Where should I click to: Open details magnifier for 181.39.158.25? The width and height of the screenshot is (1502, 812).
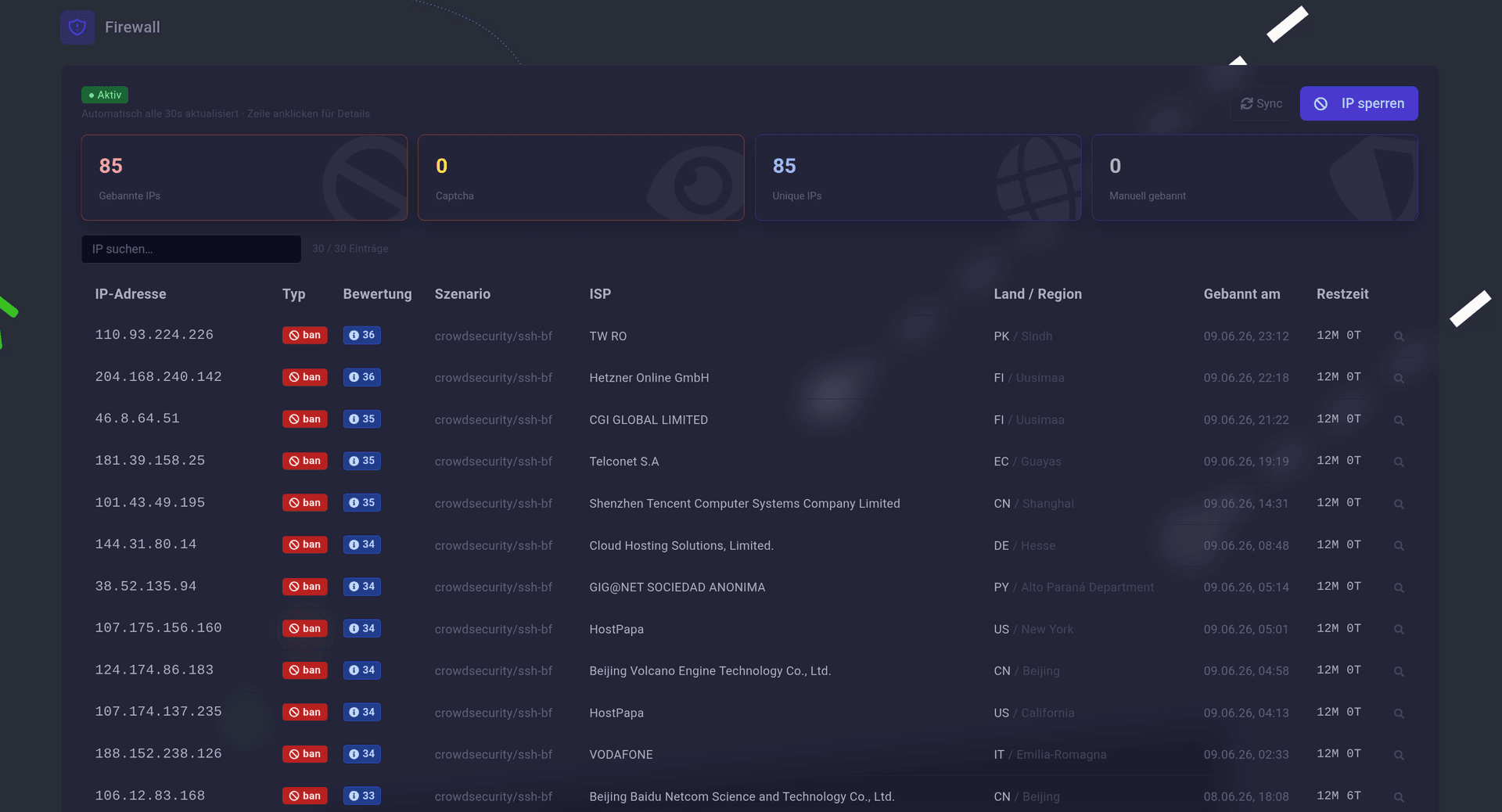pos(1399,462)
